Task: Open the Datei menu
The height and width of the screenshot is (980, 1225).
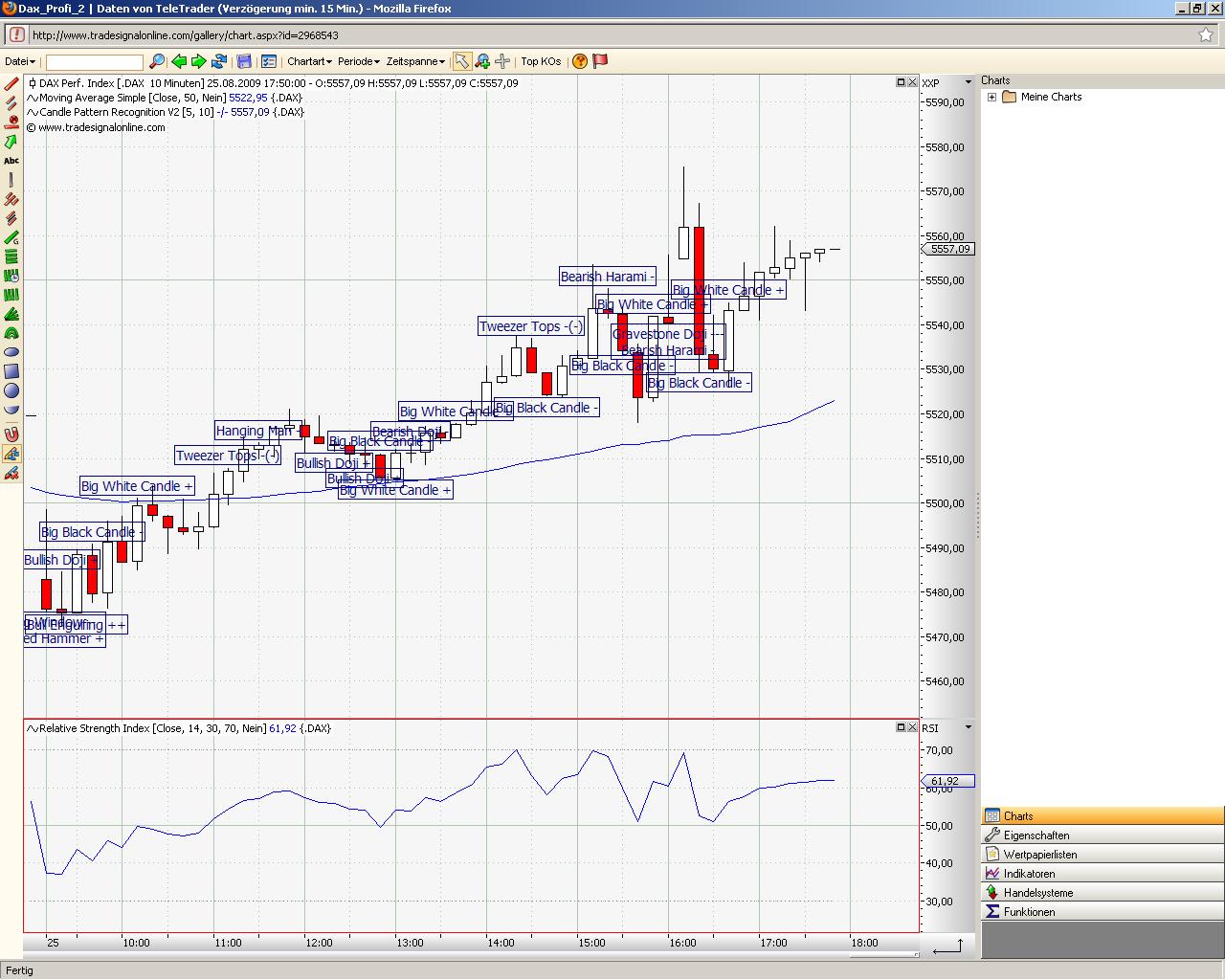Action: coord(19,61)
